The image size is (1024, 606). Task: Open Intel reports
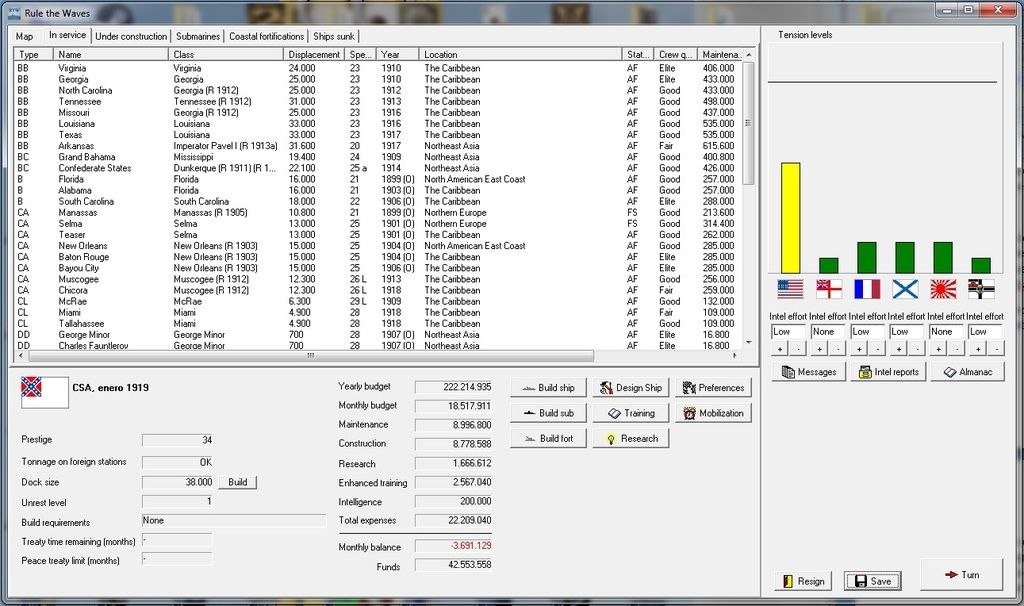(x=888, y=372)
